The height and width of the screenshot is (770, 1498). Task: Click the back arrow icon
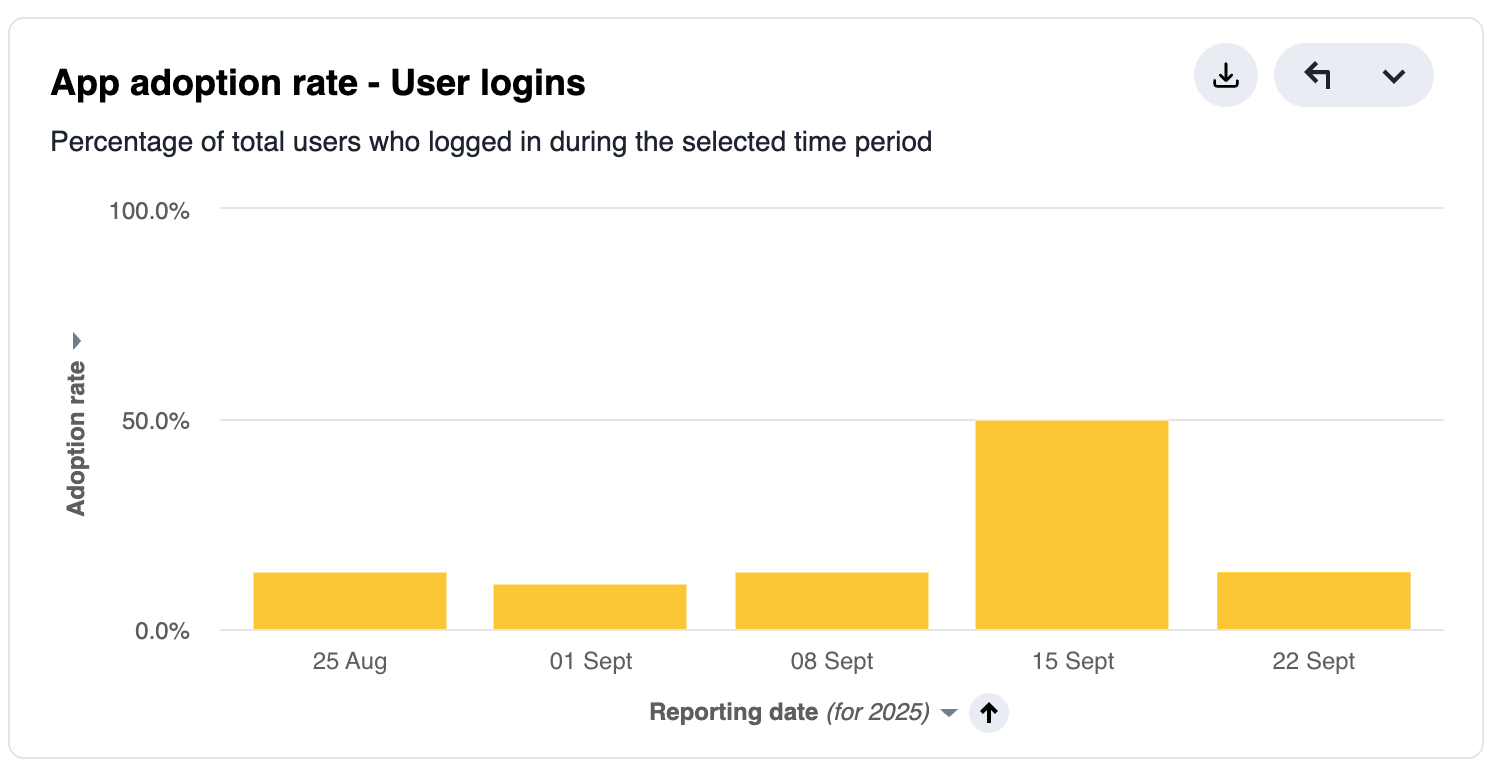click(x=1318, y=75)
